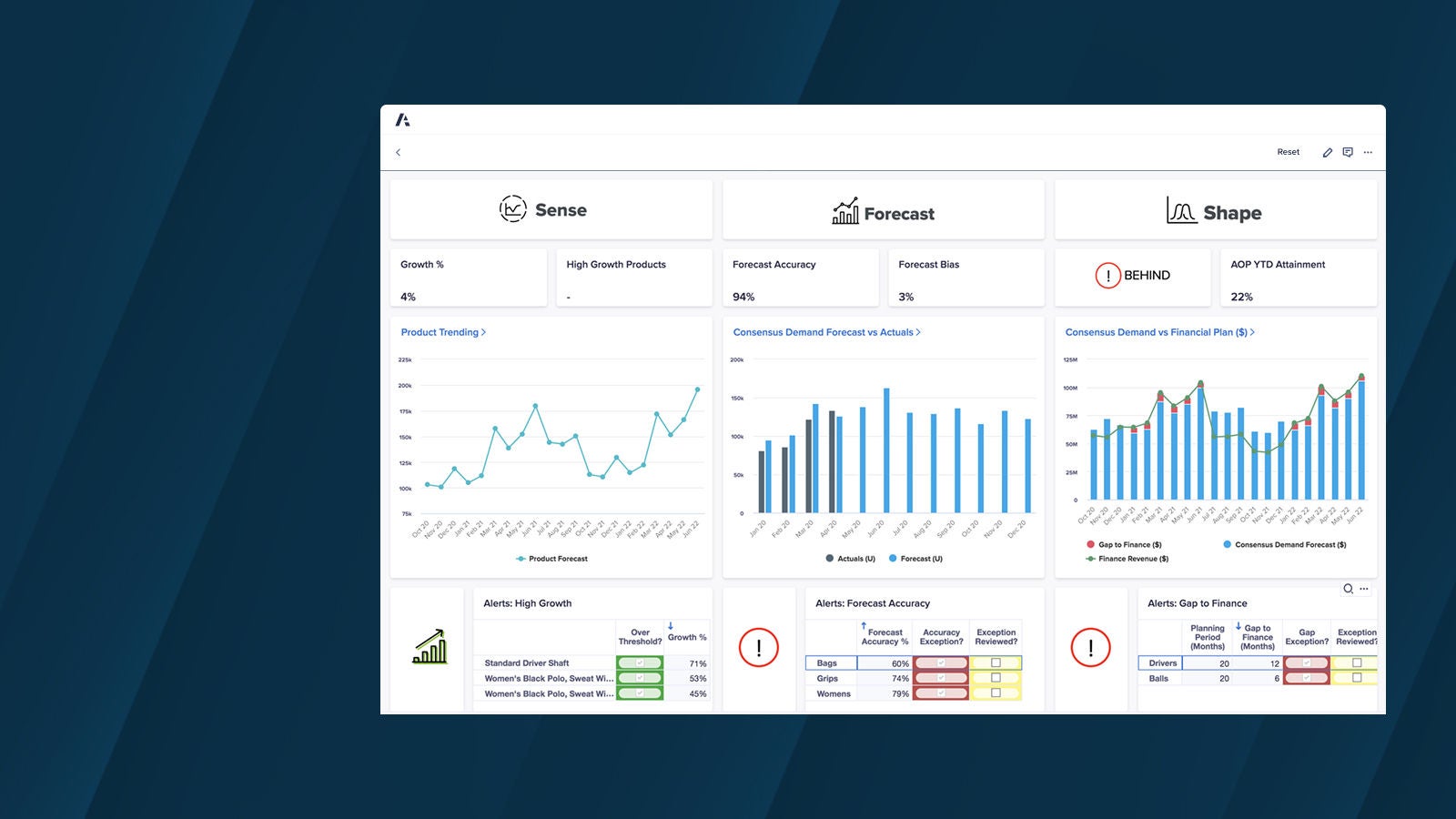This screenshot has width=1456, height=819.
Task: Check Exception Reviewed for Drivers
Action: pyautogui.click(x=1356, y=663)
